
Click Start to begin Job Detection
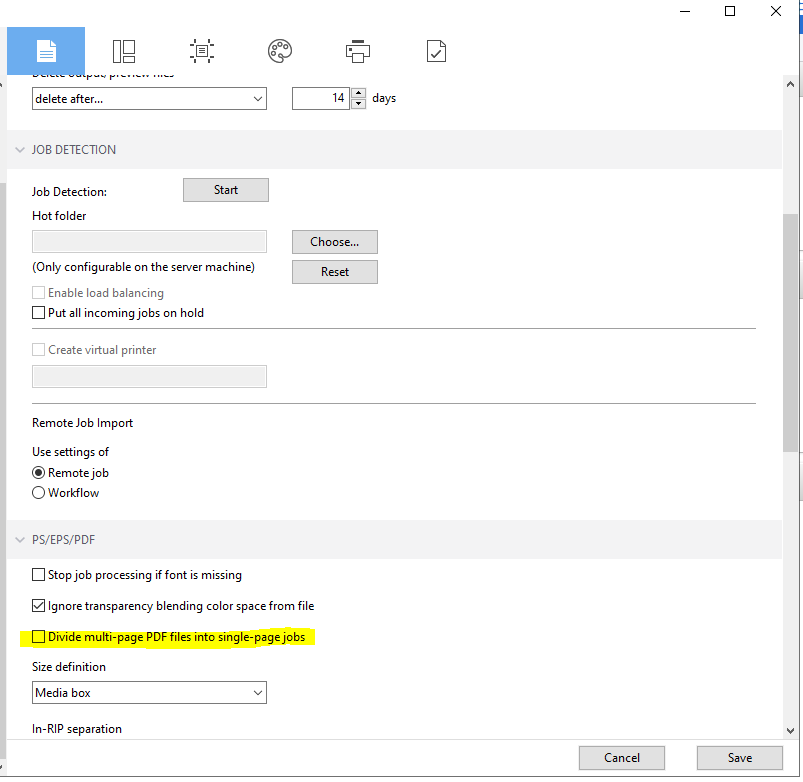coord(225,189)
